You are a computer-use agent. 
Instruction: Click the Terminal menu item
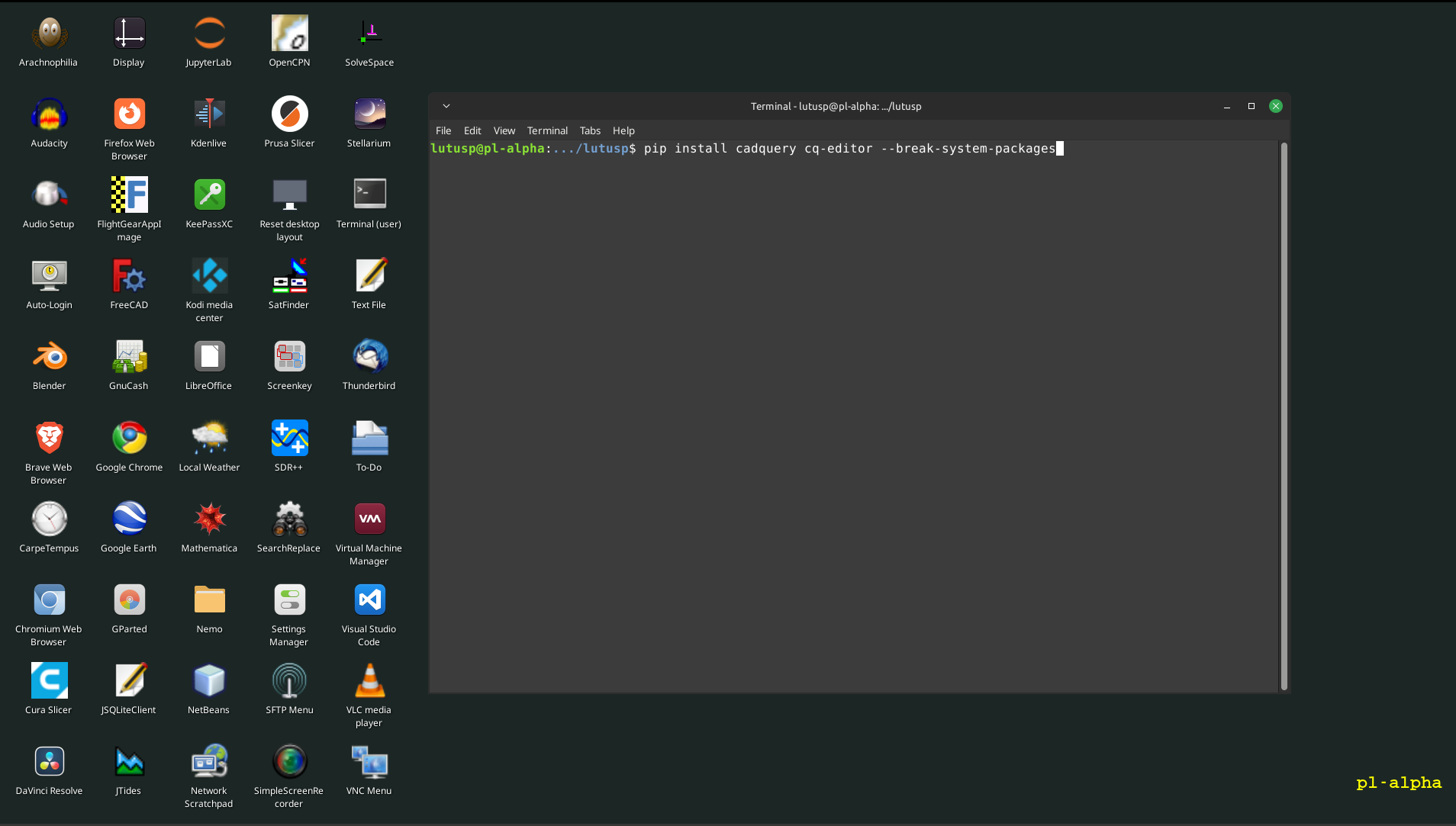point(547,130)
